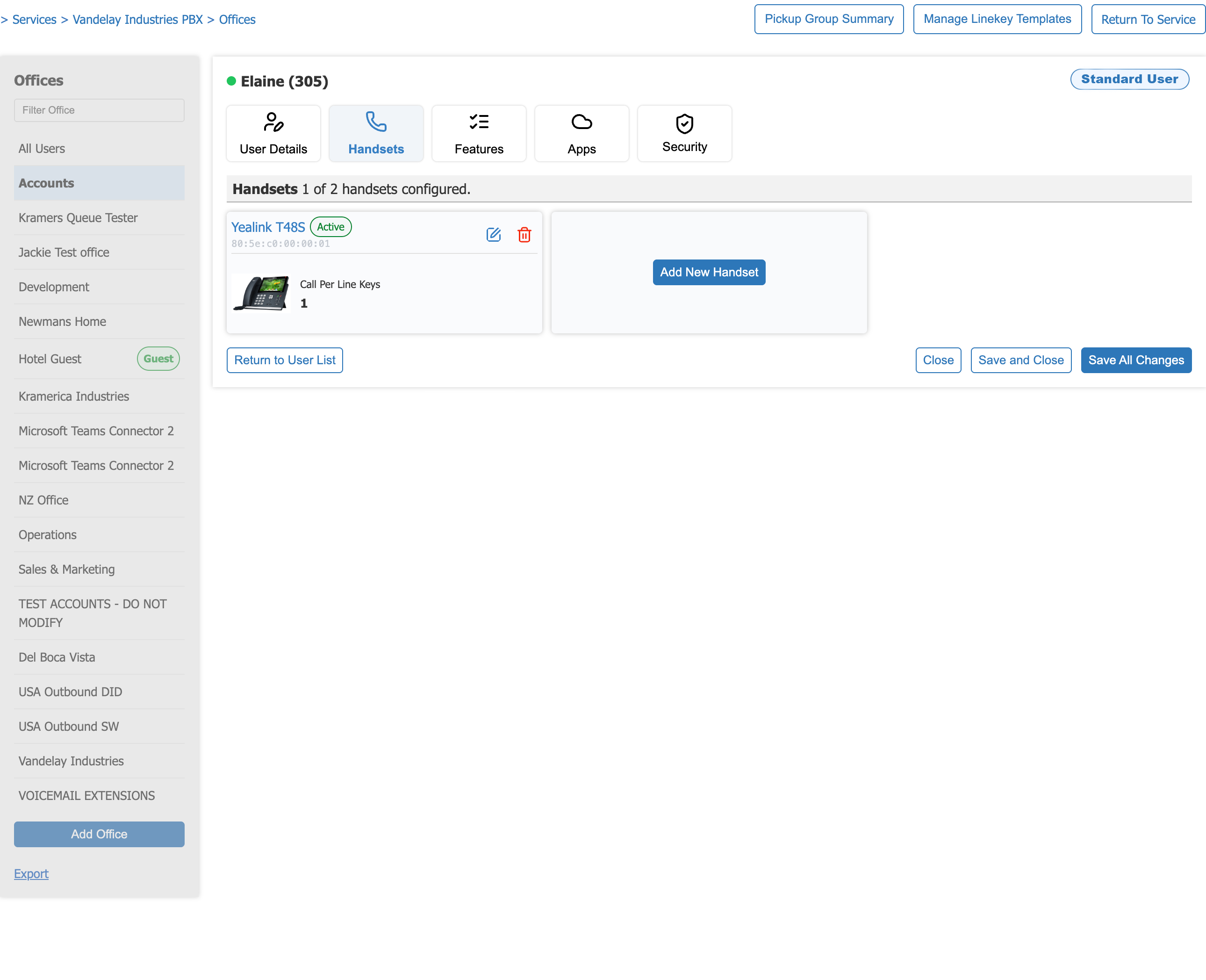1206x980 pixels.
Task: Select Del Boca Vista office
Action: click(99, 657)
